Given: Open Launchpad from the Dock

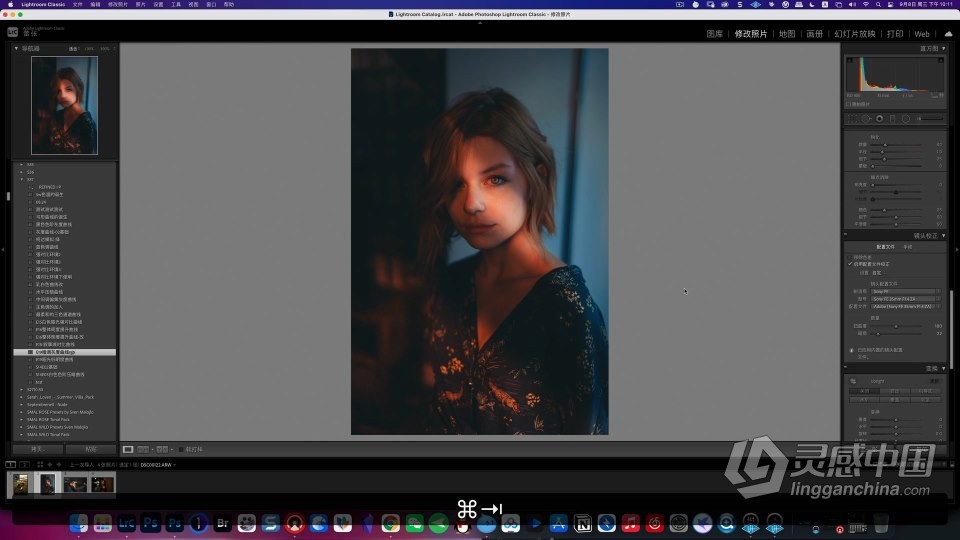Looking at the screenshot, I should pyautogui.click(x=102, y=523).
